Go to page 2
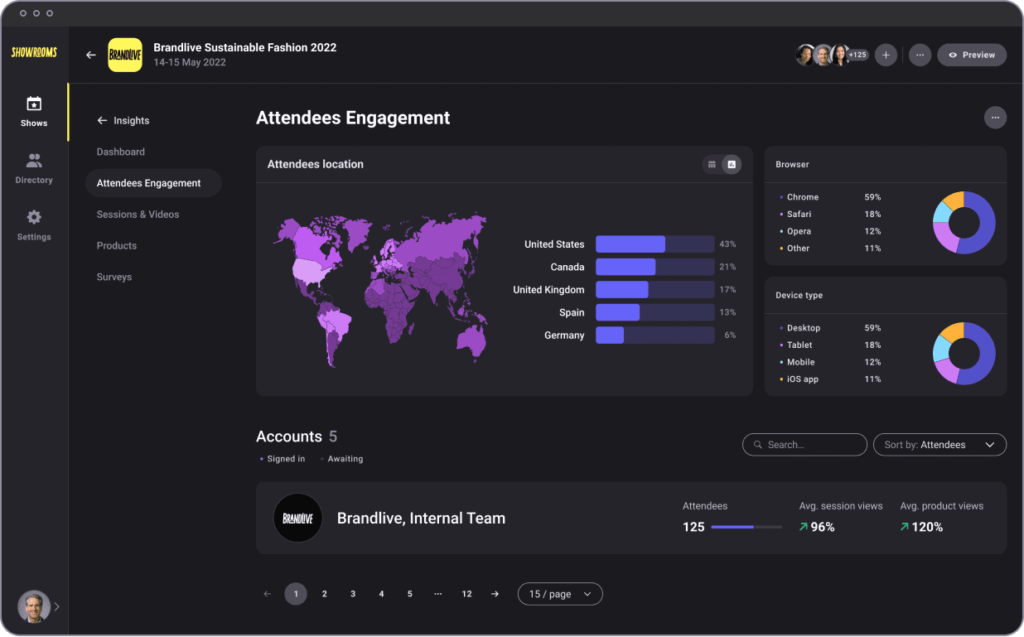 pyautogui.click(x=325, y=594)
